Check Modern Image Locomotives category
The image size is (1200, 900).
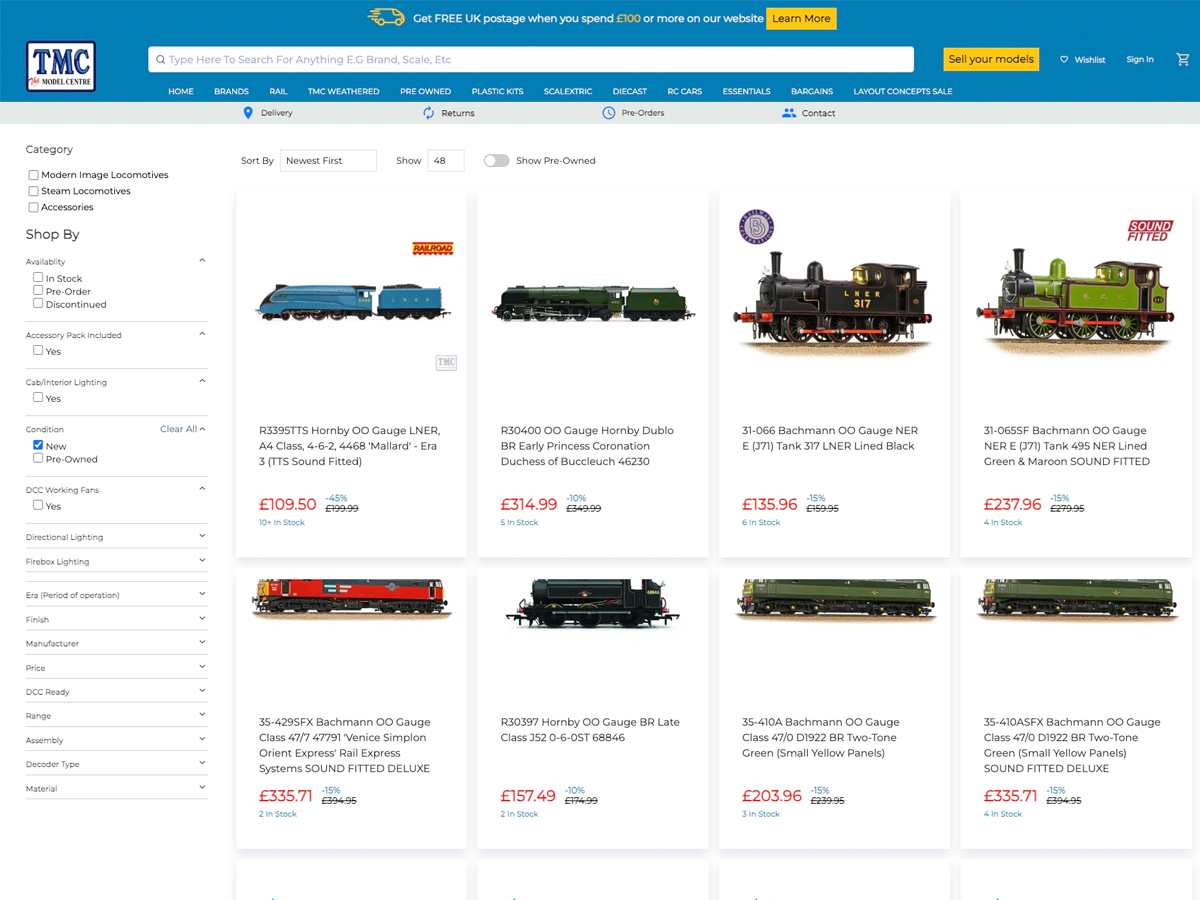click(x=33, y=175)
